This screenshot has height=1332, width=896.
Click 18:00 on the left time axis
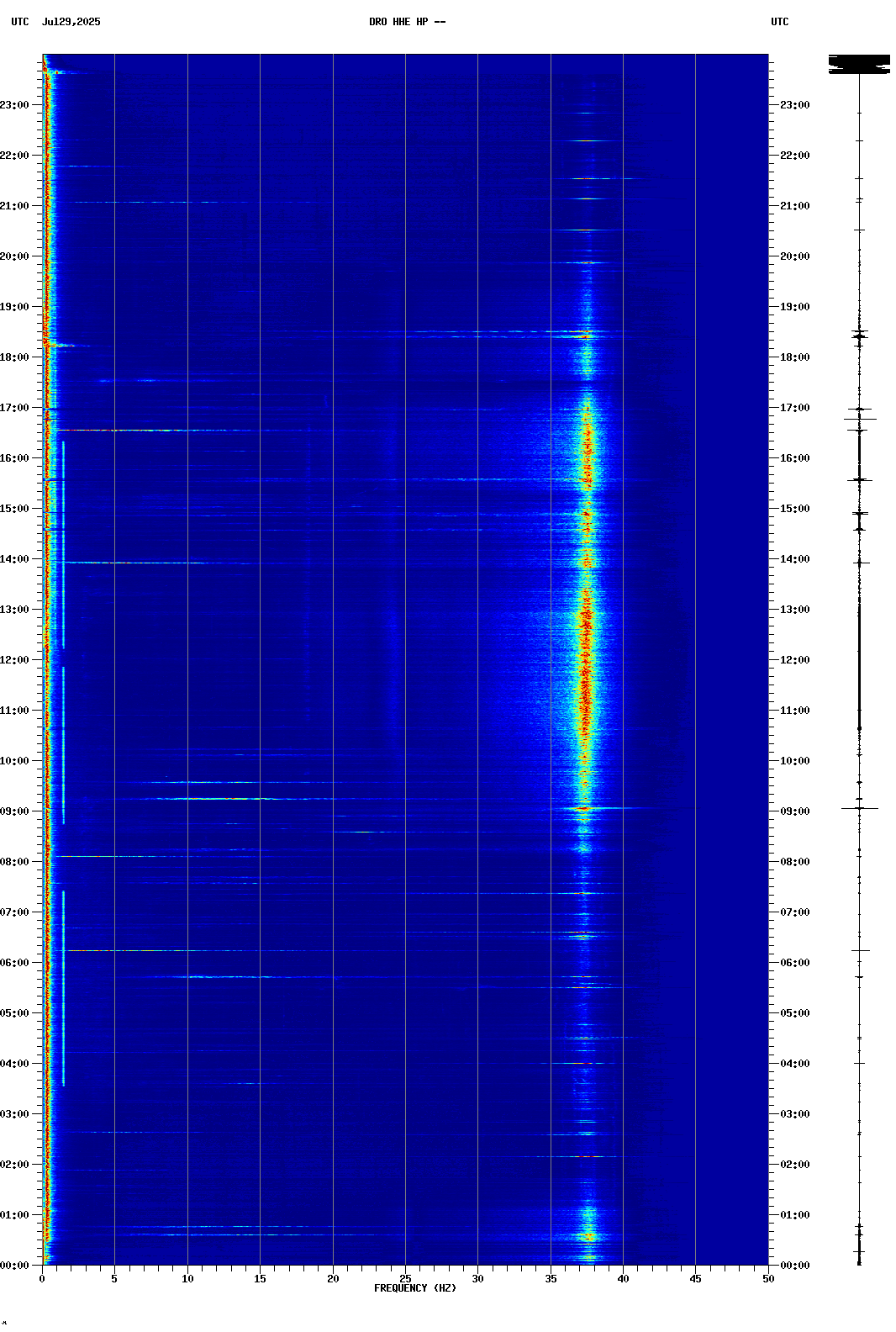pyautogui.click(x=14, y=357)
